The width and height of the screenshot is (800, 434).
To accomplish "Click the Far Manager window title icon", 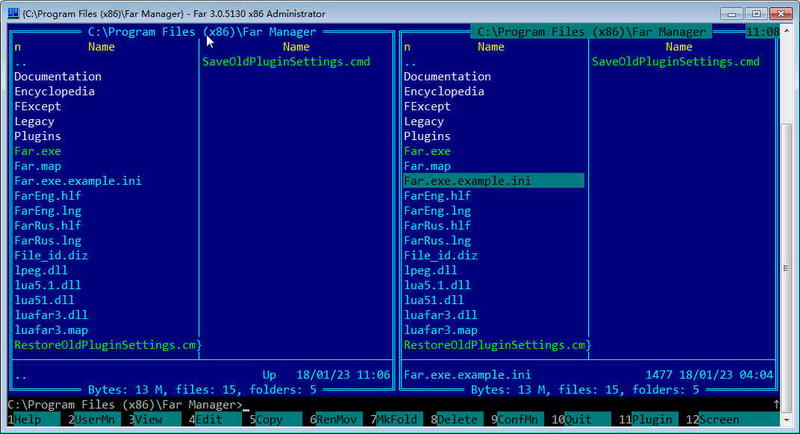I will click(x=13, y=13).
